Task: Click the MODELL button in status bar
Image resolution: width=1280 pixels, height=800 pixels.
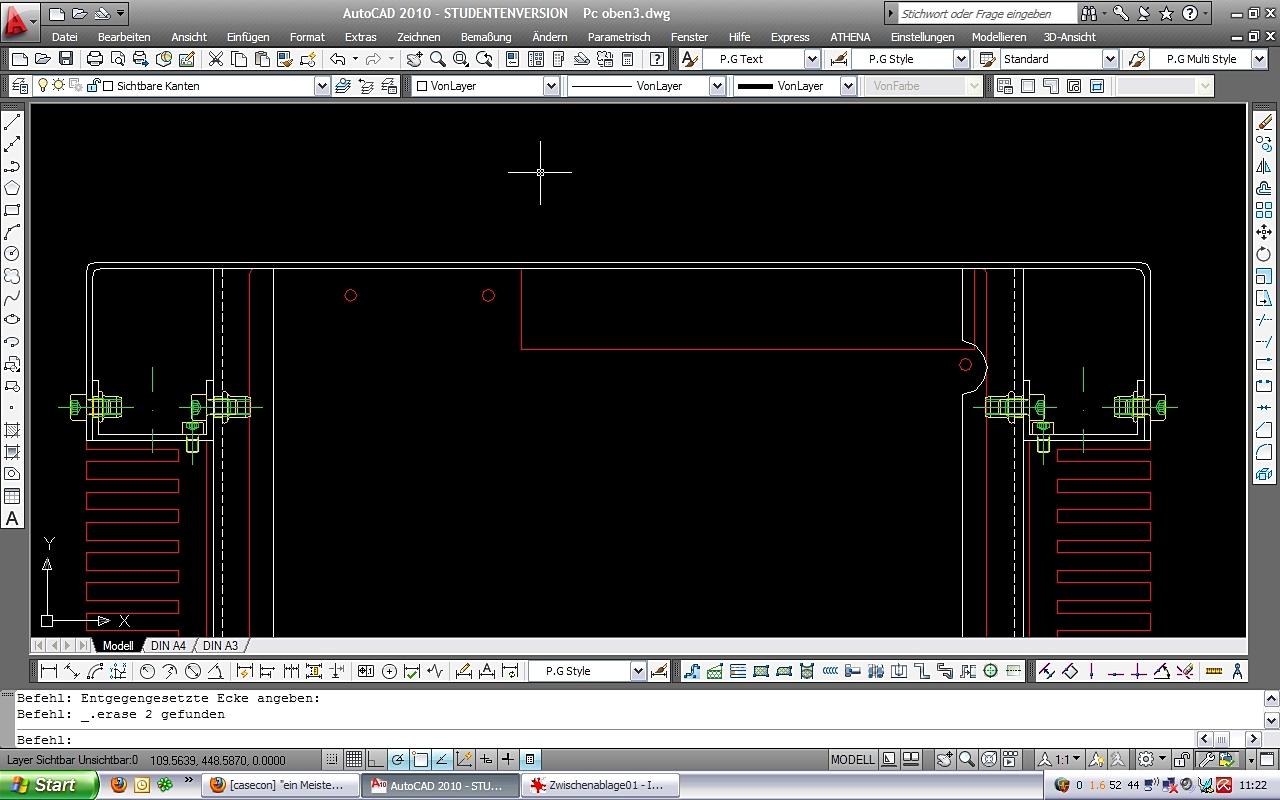Action: [853, 760]
